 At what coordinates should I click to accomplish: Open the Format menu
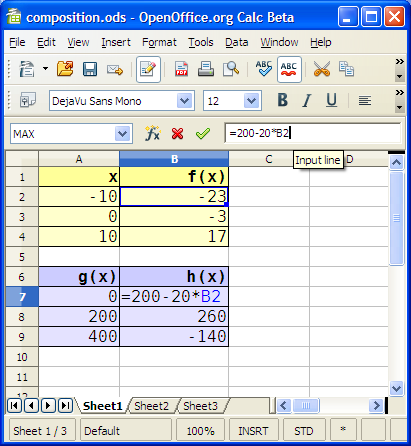(x=159, y=42)
